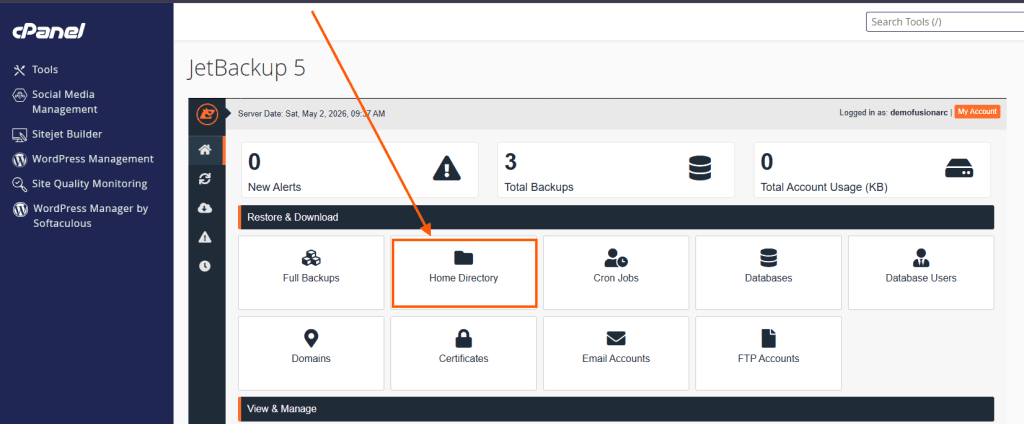The image size is (1024, 424).
Task: Open the JetBackup restore refresh icon
Action: click(x=205, y=179)
